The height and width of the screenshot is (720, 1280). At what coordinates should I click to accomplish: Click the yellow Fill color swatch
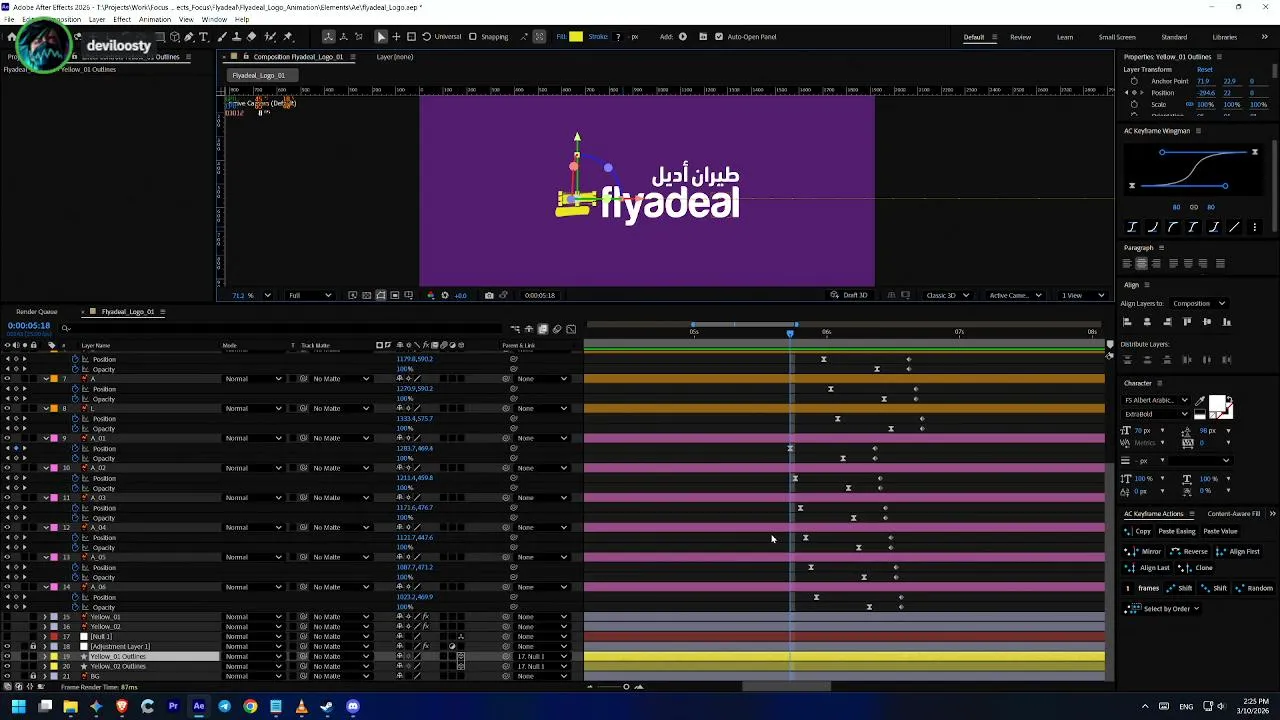[576, 37]
